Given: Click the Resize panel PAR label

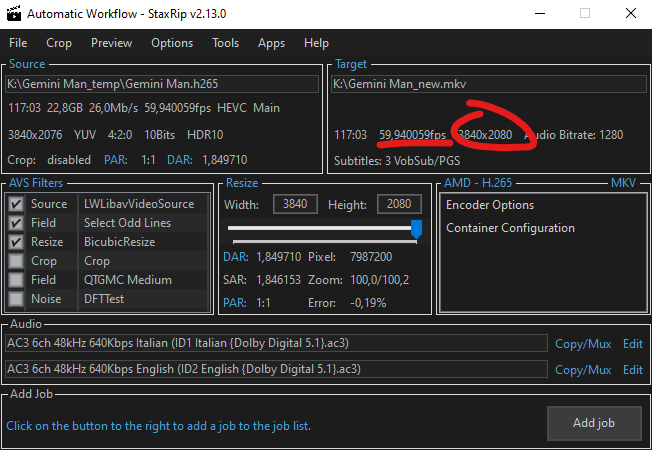Looking at the screenshot, I should click(x=235, y=303).
